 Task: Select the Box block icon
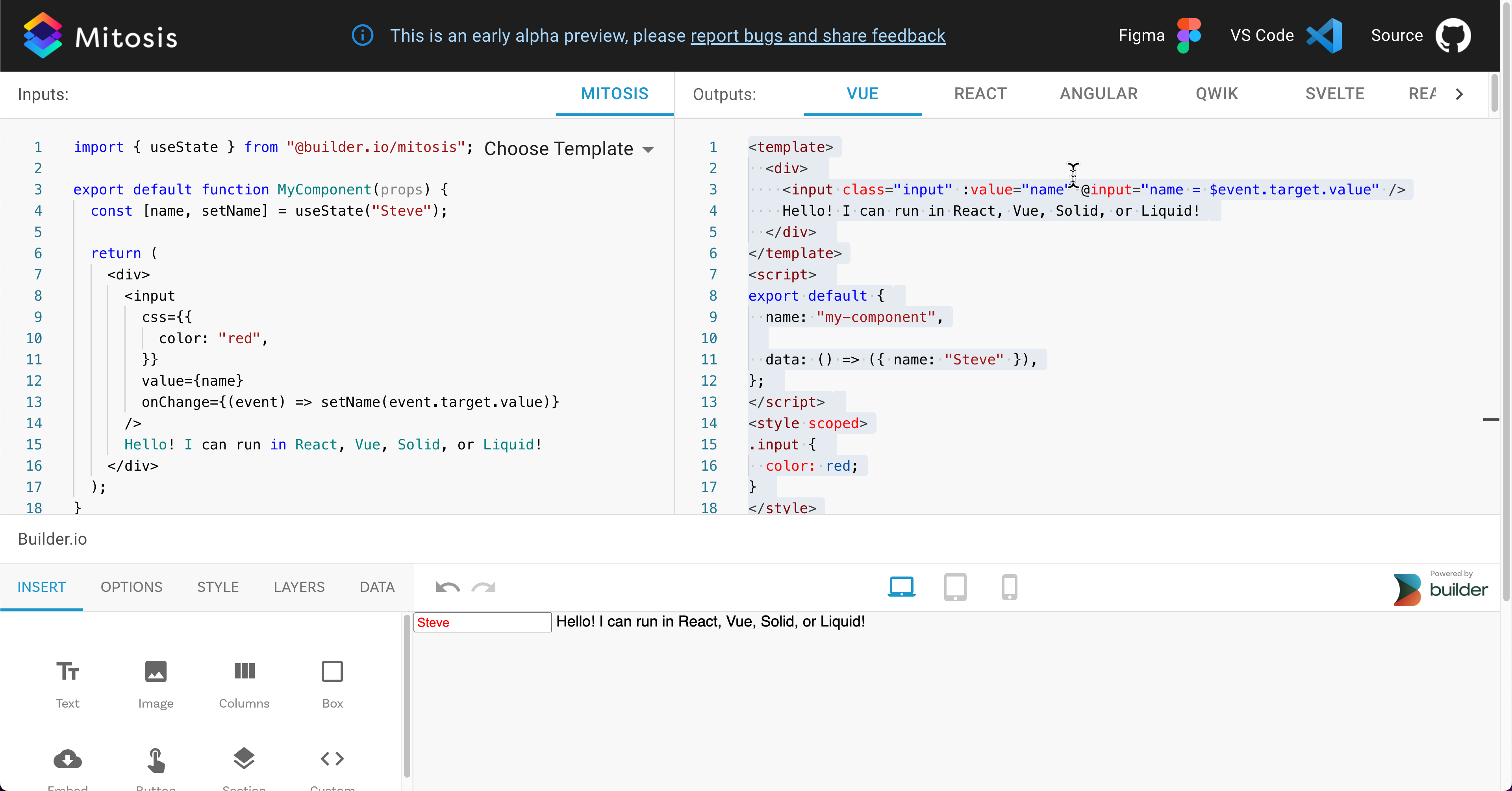pyautogui.click(x=332, y=671)
